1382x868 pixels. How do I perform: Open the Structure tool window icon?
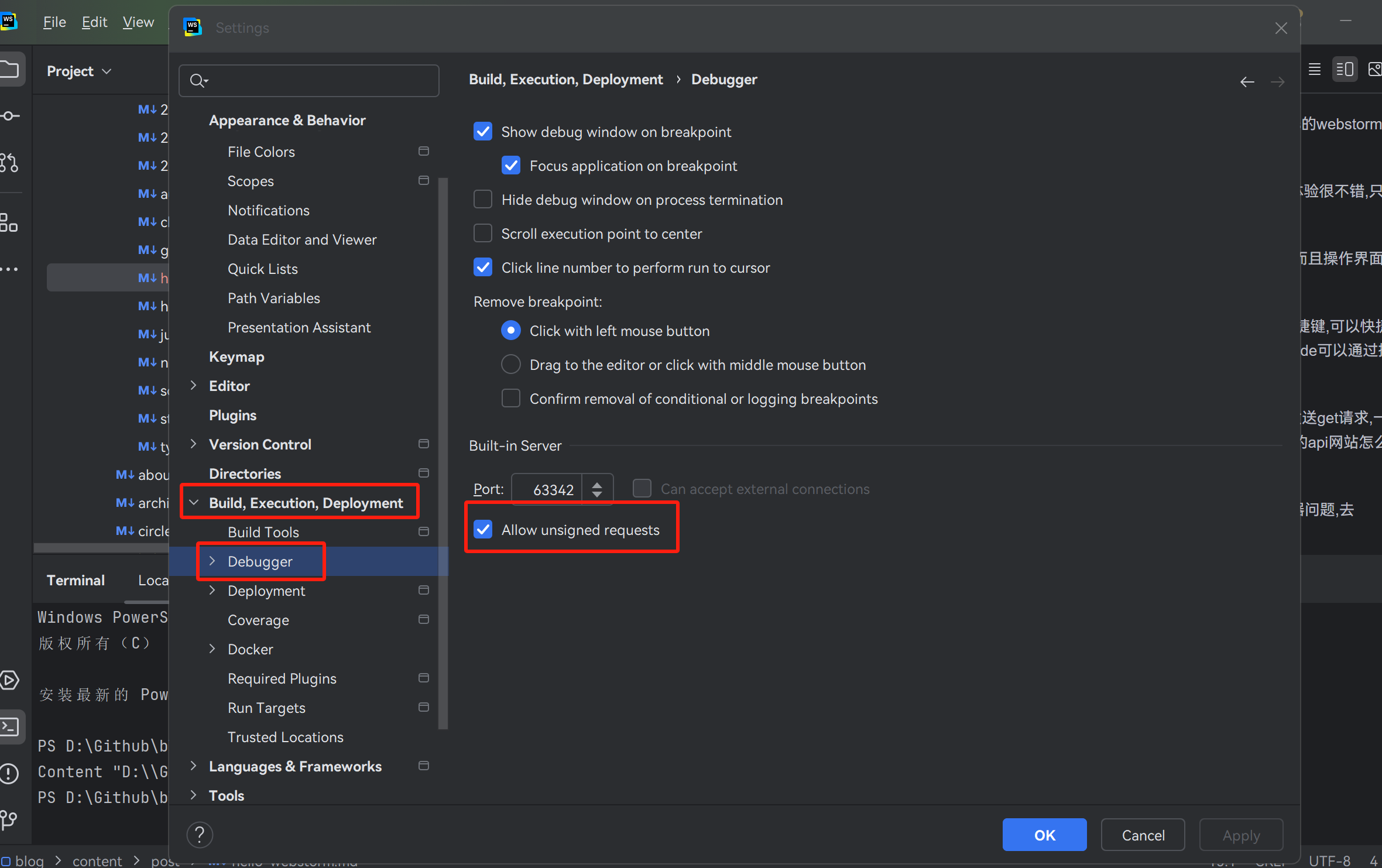coord(9,222)
